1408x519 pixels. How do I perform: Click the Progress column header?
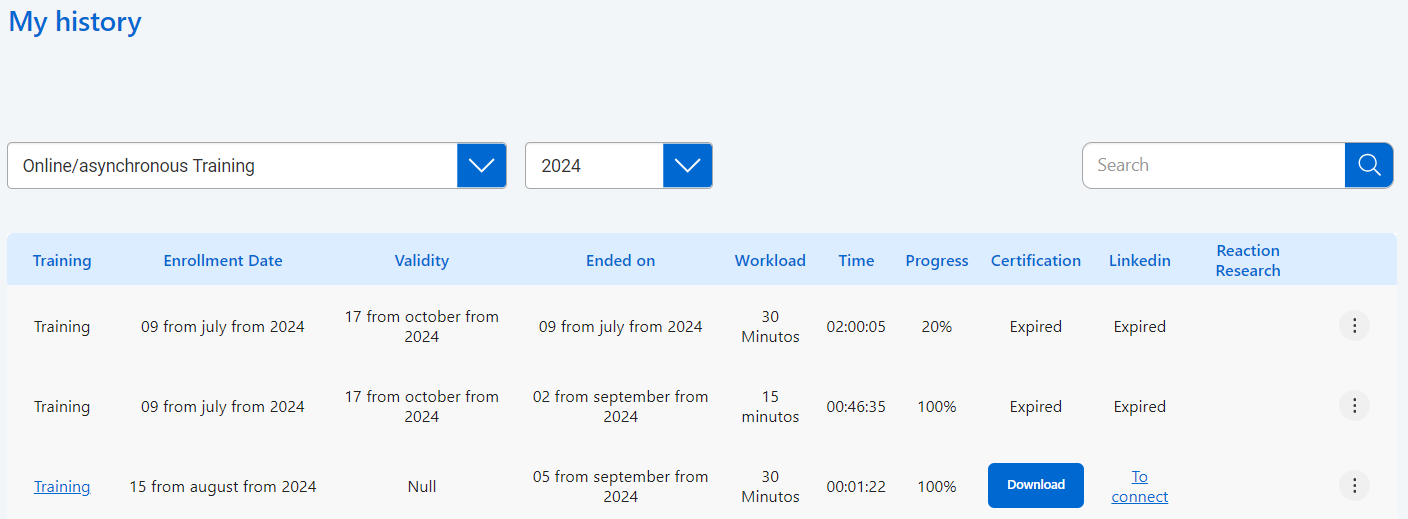click(936, 261)
